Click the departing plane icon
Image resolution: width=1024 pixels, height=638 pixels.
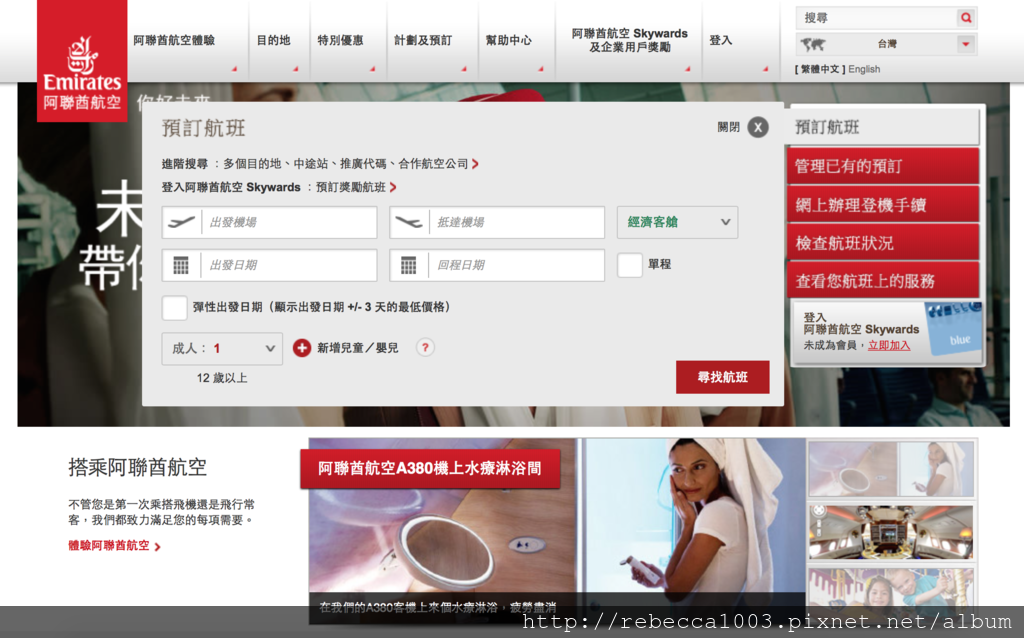tap(182, 222)
